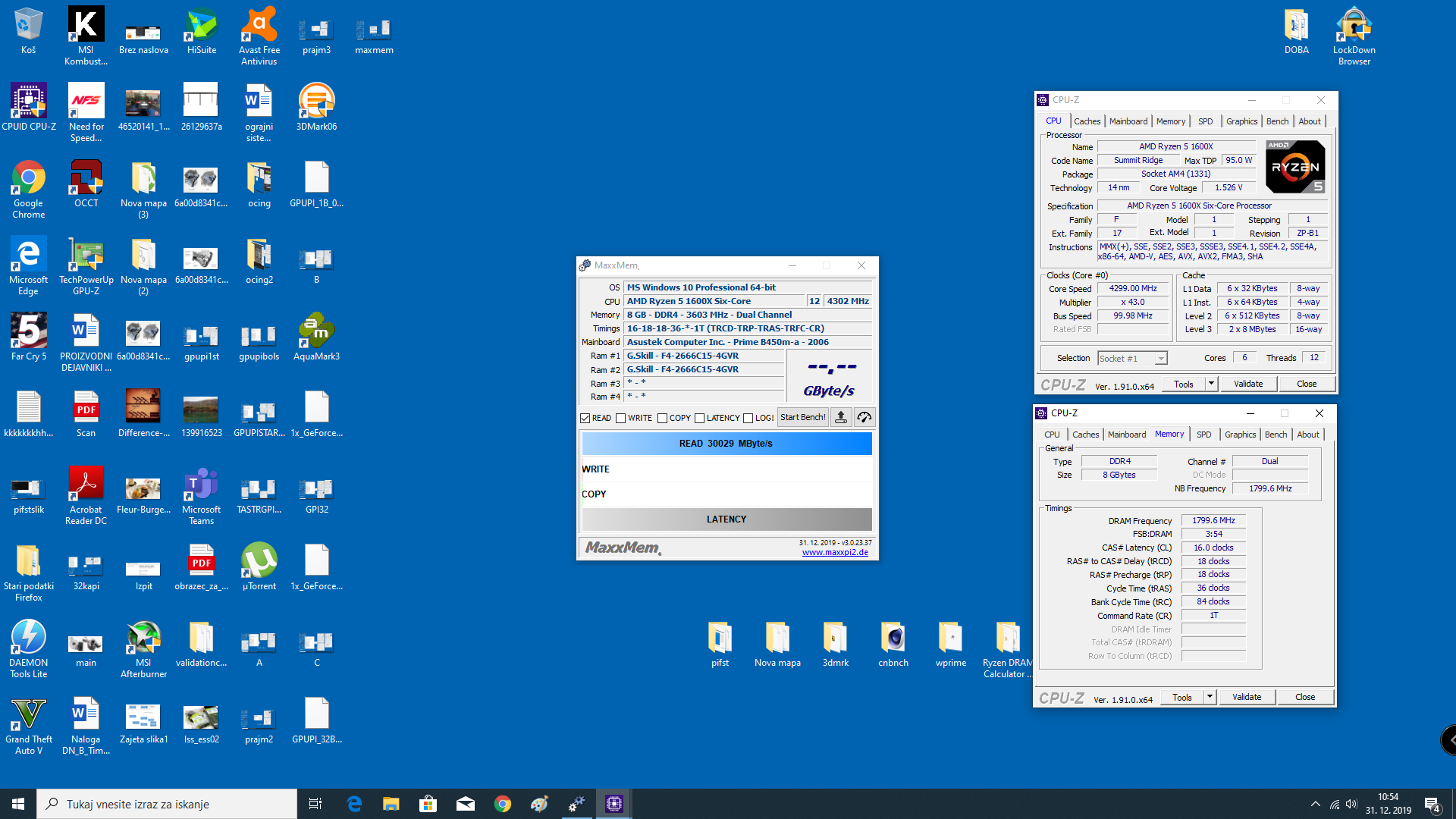Open the Tools dropdown arrow in top CPU-Z window
Viewport: 1456px width, 819px height.
point(1211,384)
